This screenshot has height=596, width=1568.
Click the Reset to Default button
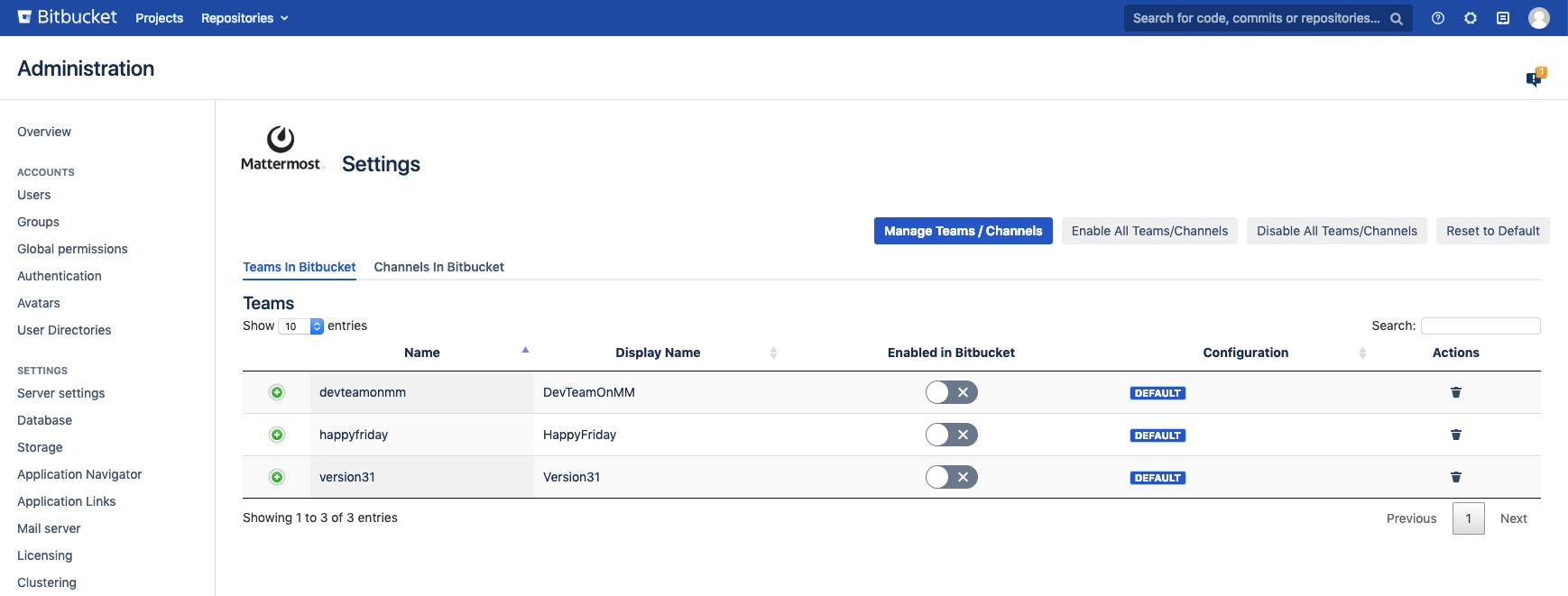click(x=1492, y=231)
